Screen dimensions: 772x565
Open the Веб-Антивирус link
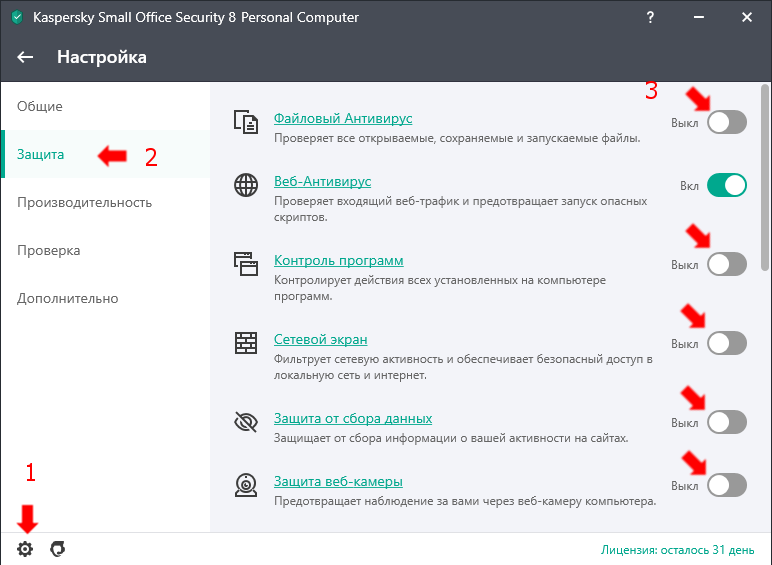322,181
